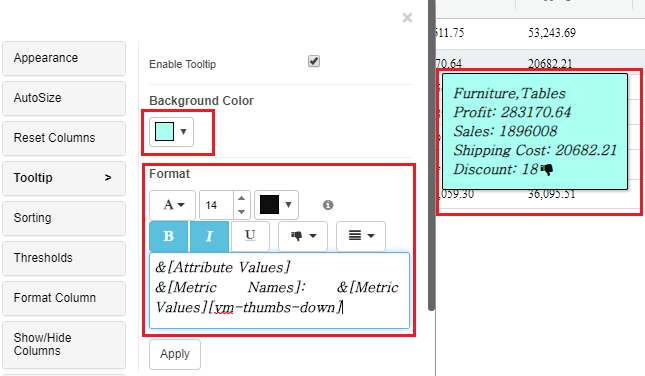Toggle Underline formatting
The width and height of the screenshot is (645, 376).
(x=250, y=236)
